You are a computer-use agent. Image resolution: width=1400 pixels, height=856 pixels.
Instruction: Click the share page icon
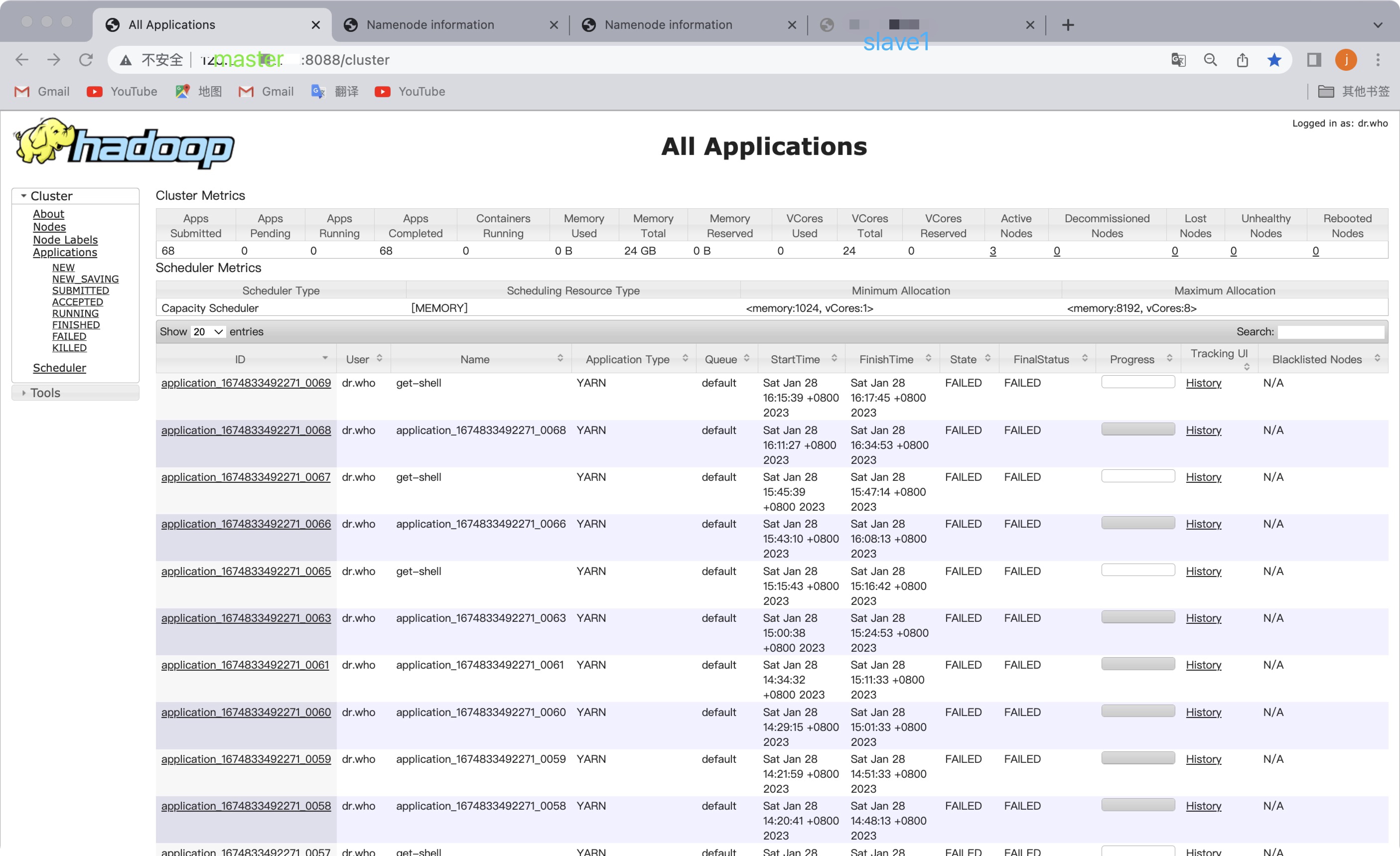(1243, 60)
